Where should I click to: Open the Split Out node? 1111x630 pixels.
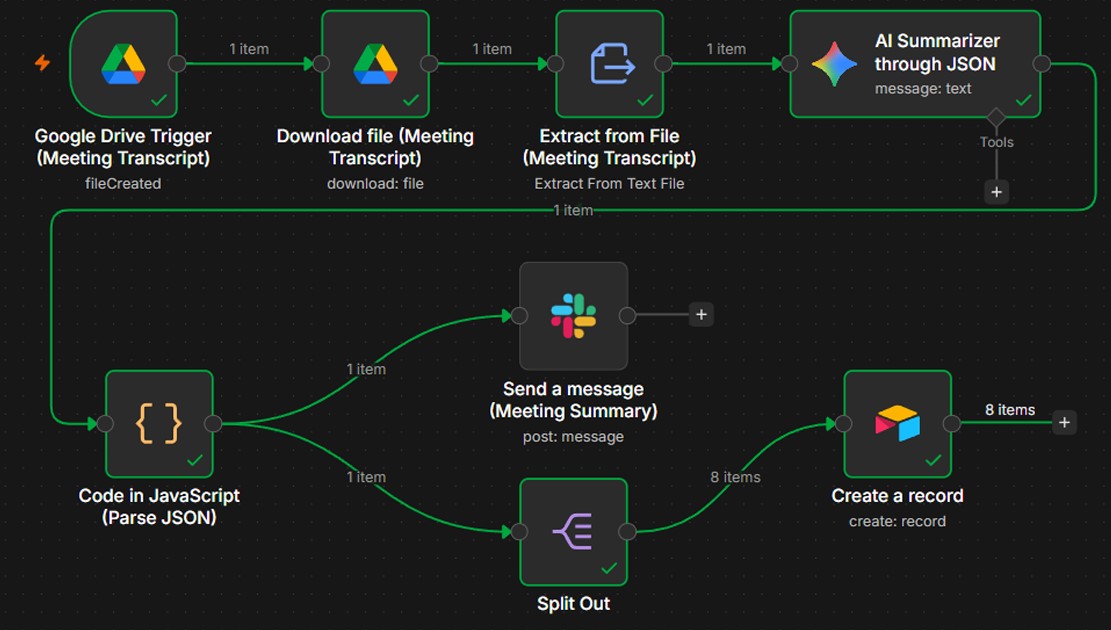573,531
